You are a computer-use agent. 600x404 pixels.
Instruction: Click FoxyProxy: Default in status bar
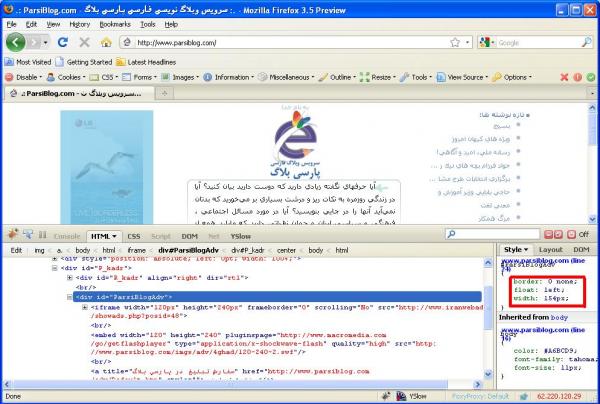tap(480, 396)
